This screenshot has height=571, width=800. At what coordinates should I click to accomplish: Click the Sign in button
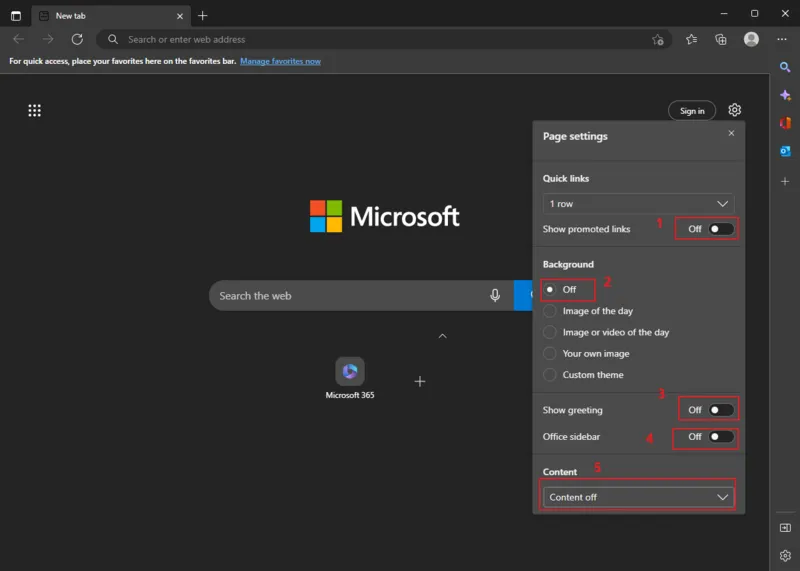692,111
